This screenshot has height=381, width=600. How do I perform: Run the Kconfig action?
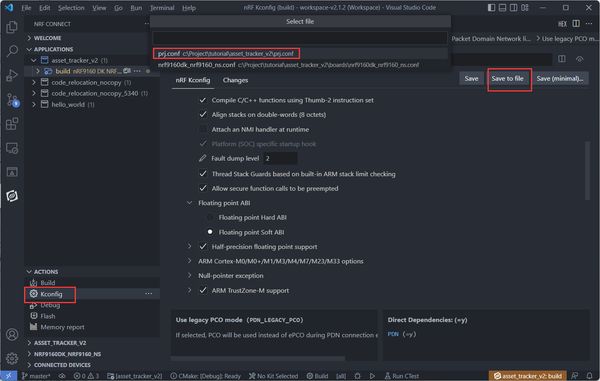pos(51,294)
